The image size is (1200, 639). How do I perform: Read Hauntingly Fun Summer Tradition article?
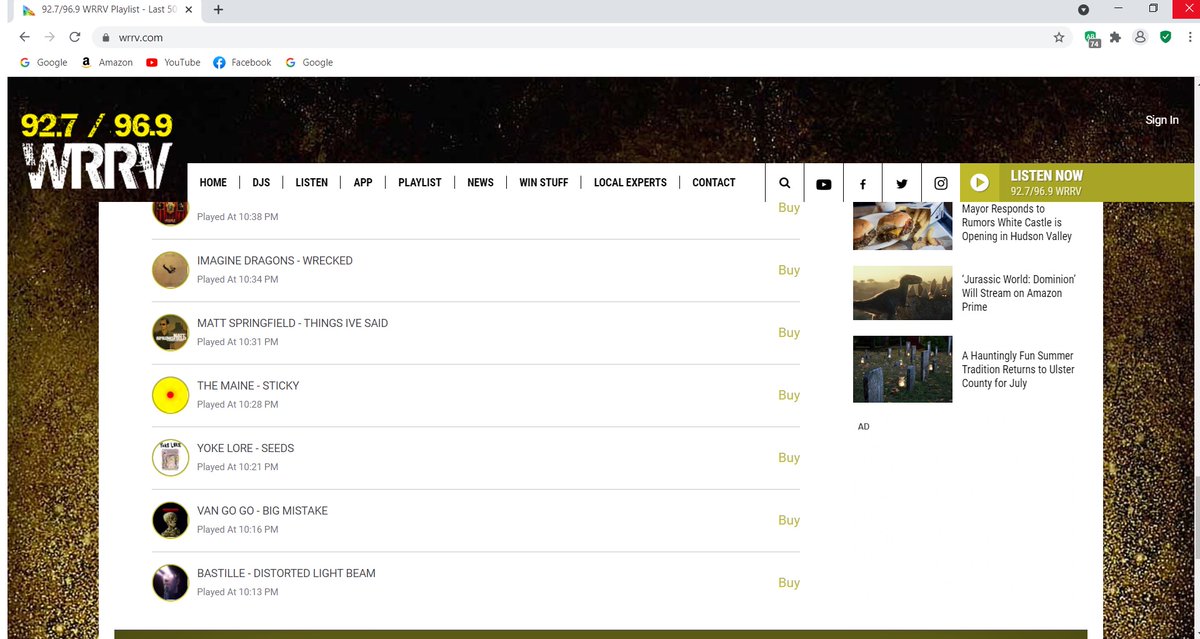pyautogui.click(x=1017, y=369)
